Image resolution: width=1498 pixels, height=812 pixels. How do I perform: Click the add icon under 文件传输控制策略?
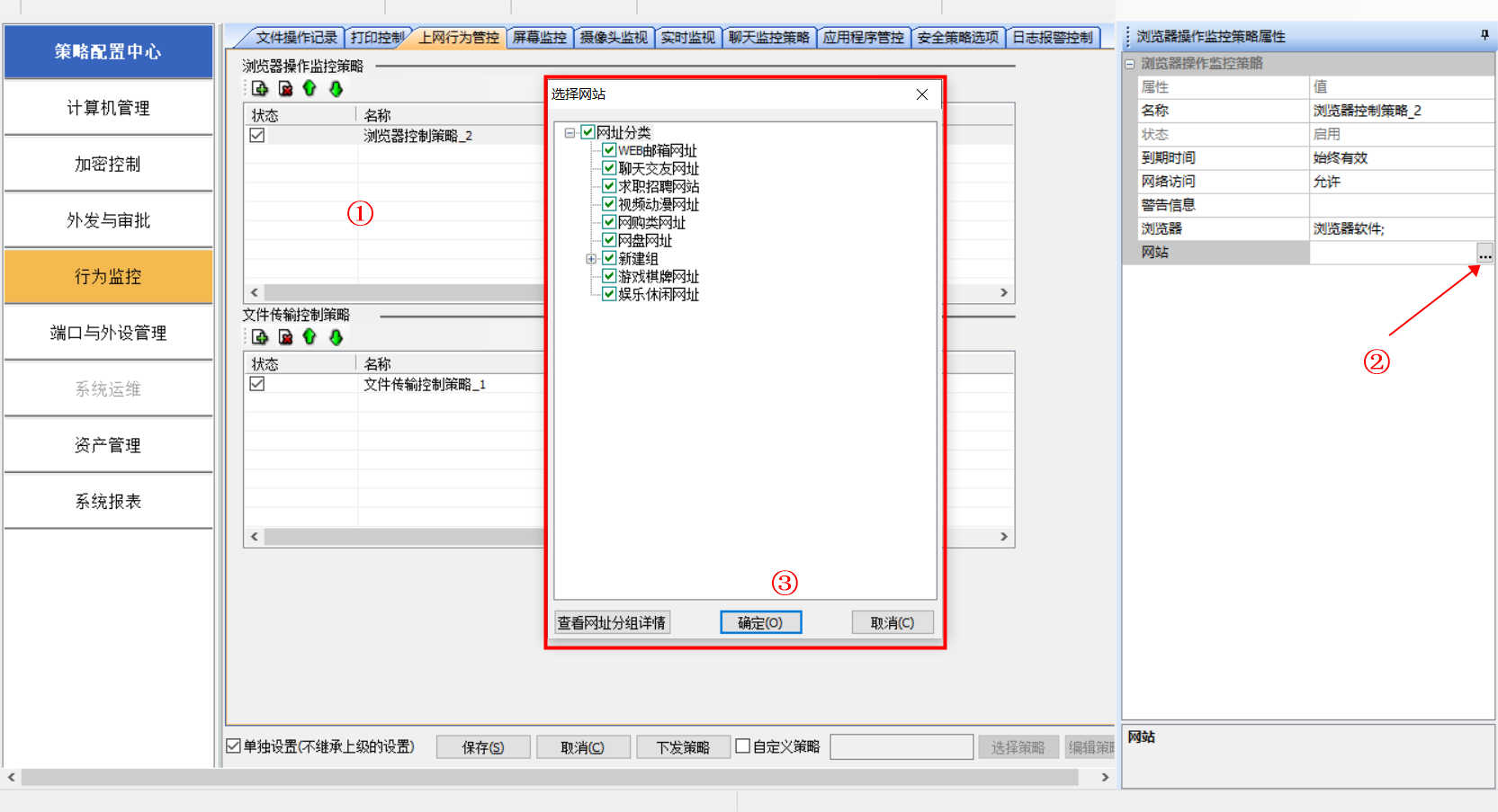click(x=260, y=337)
